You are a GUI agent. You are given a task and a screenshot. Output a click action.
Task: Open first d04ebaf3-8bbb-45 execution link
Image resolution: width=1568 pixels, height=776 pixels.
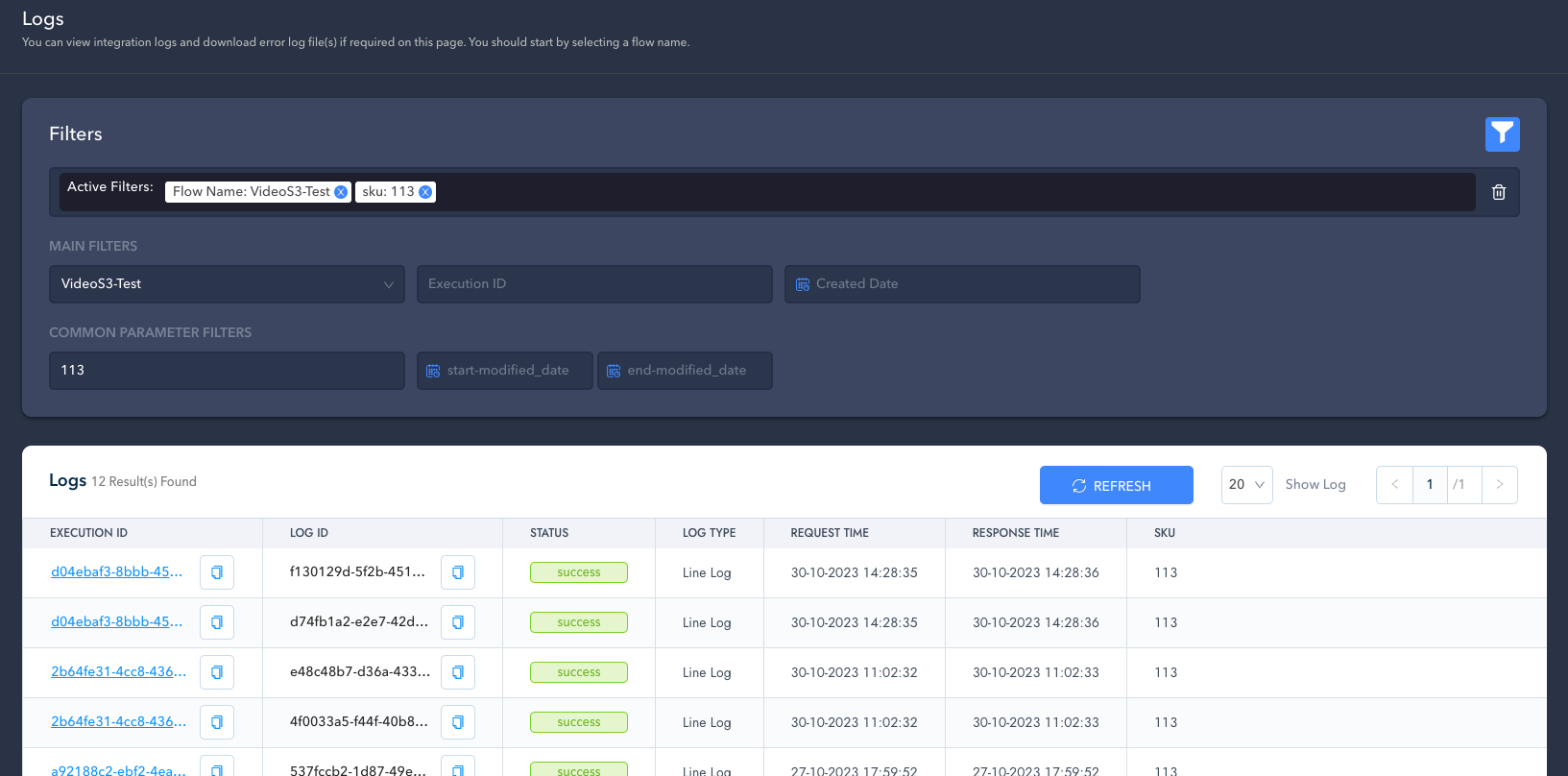tap(116, 572)
